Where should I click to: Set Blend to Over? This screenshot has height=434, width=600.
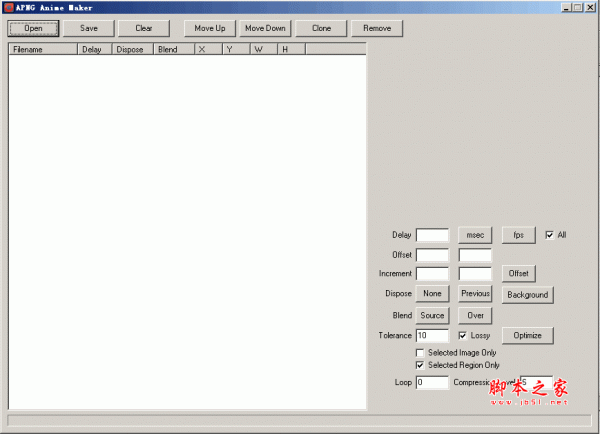[475, 315]
